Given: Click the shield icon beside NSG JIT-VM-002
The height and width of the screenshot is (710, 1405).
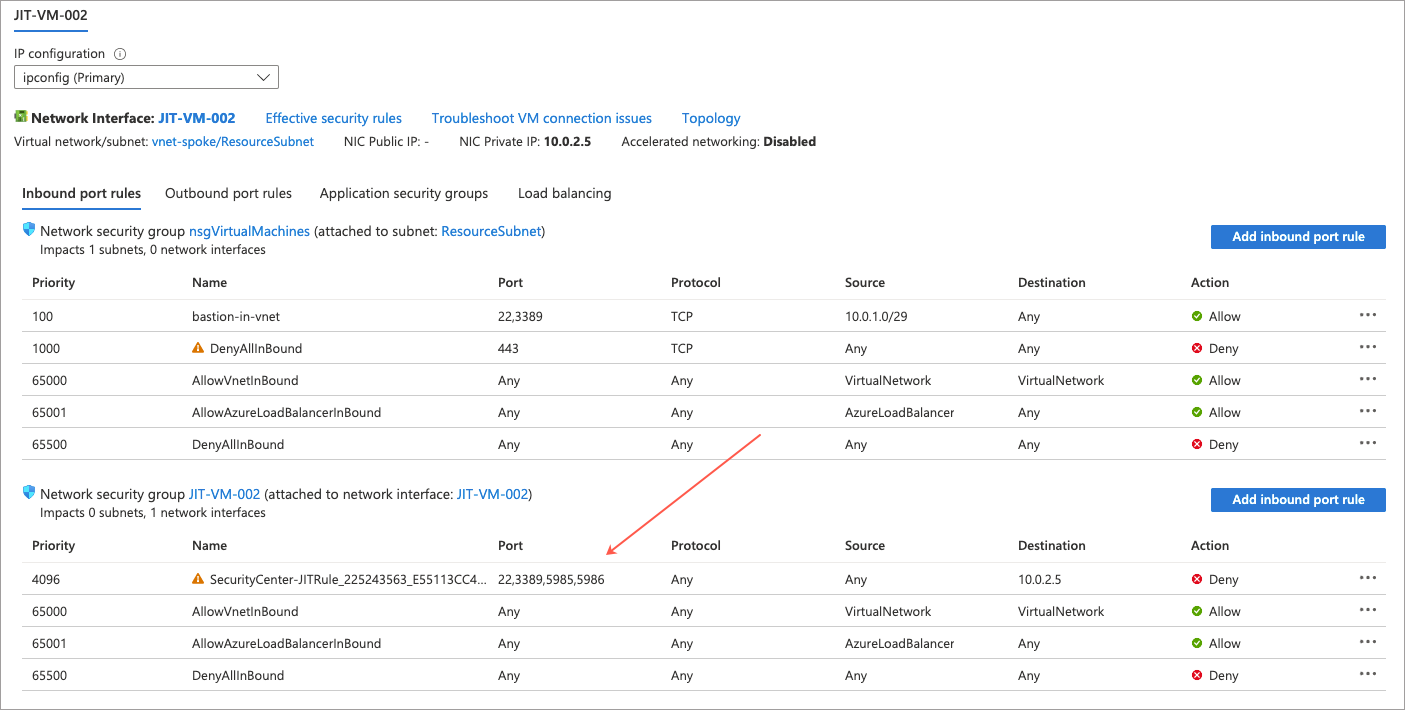Looking at the screenshot, I should [x=29, y=493].
